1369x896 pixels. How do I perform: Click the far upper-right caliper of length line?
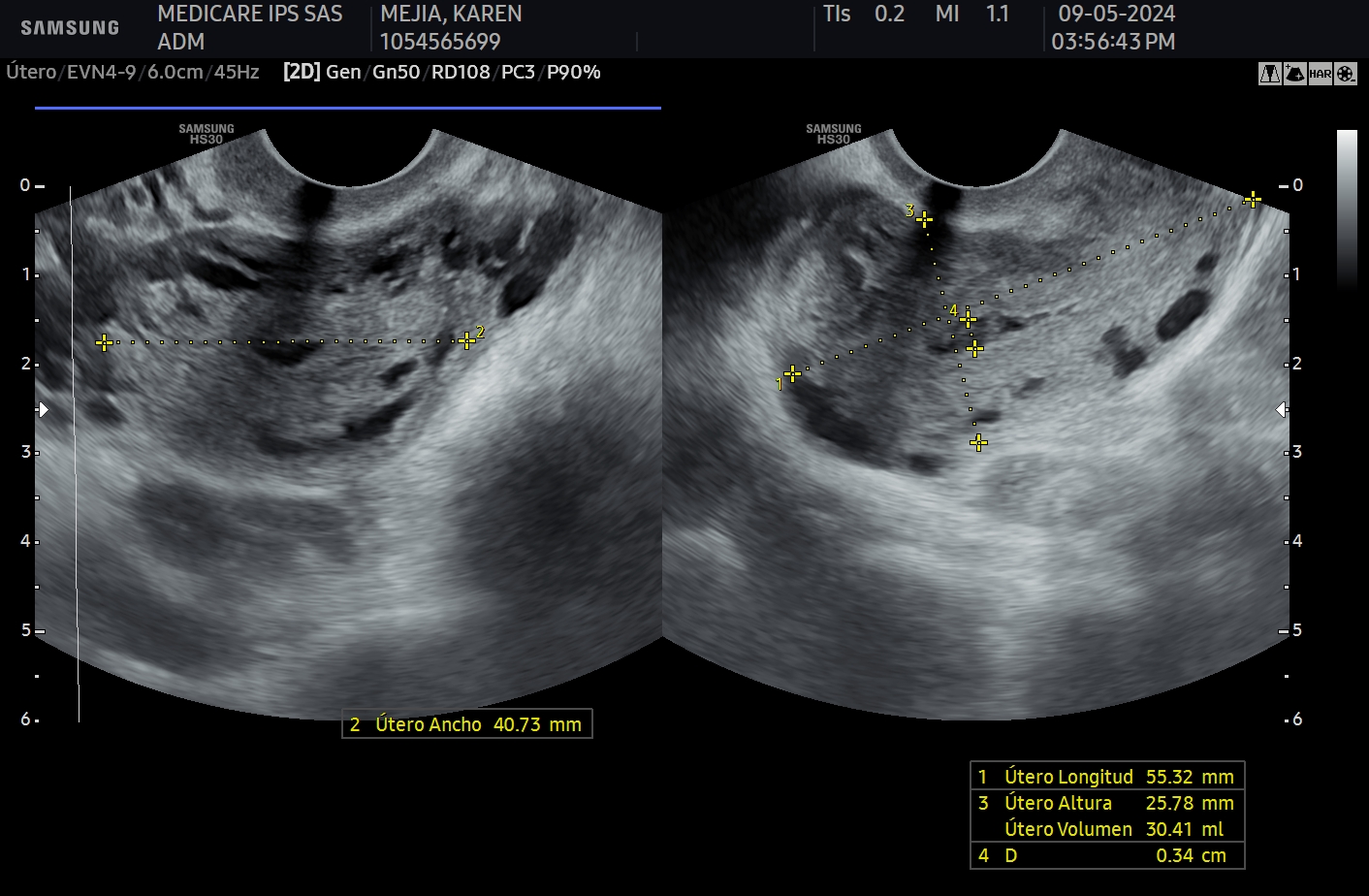[x=1253, y=200]
